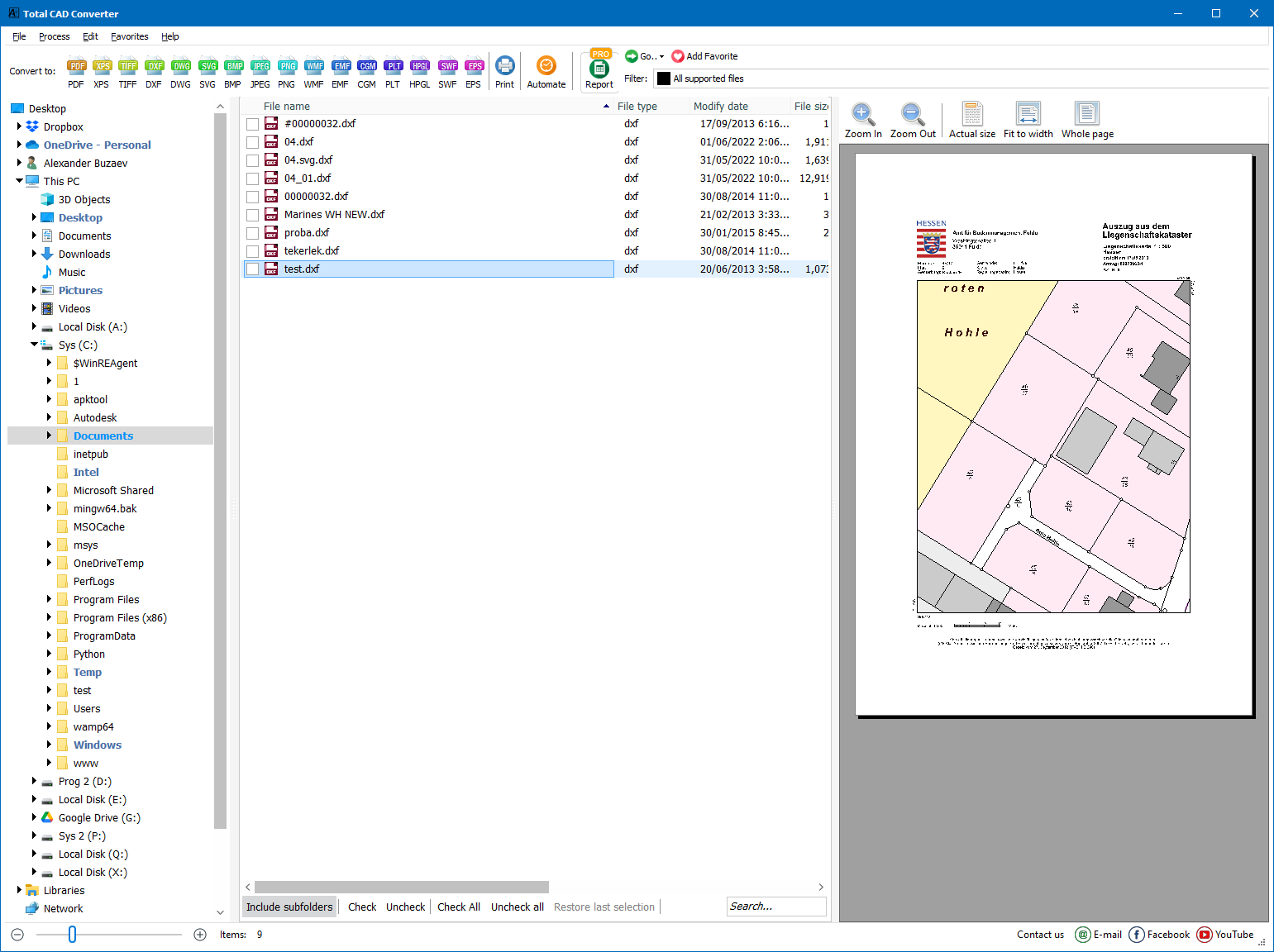The height and width of the screenshot is (952, 1274).
Task: Open the Process menu
Action: (x=54, y=36)
